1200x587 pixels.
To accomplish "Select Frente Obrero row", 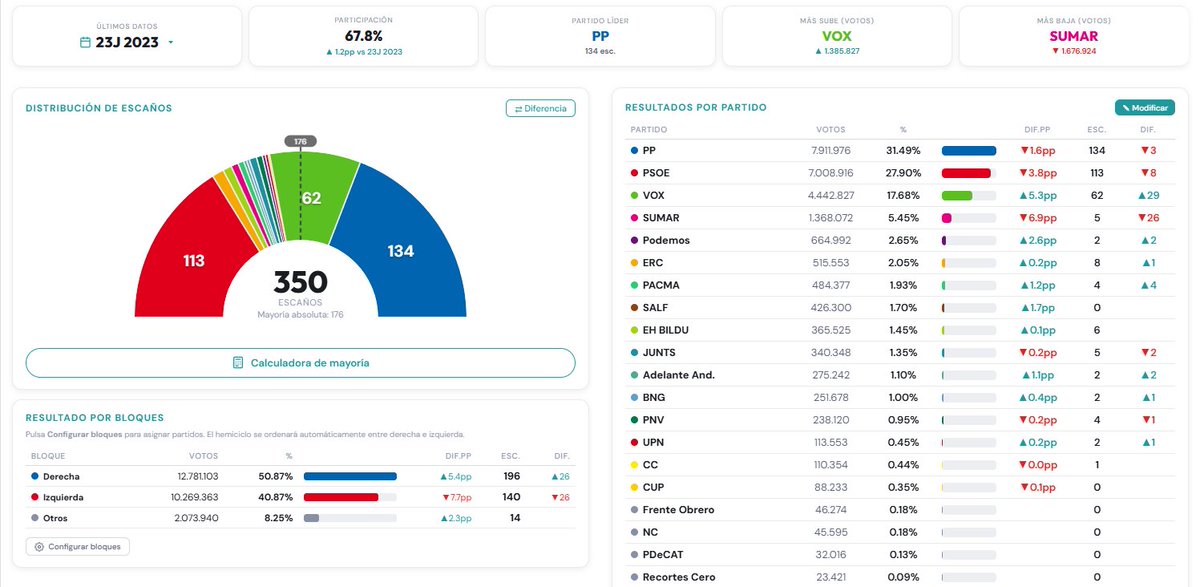I will coord(900,510).
